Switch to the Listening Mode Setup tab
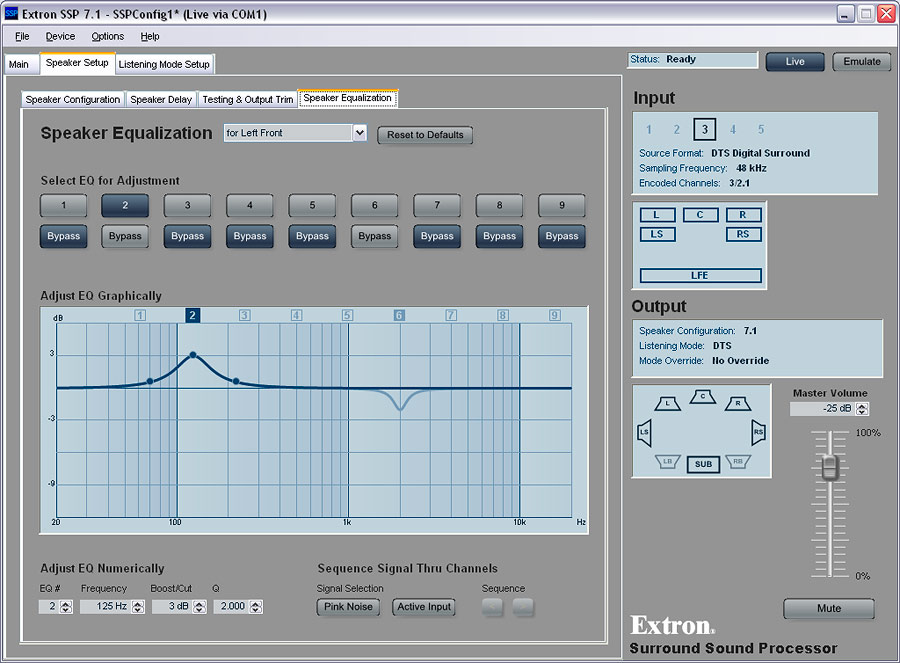This screenshot has height=663, width=900. (x=164, y=64)
